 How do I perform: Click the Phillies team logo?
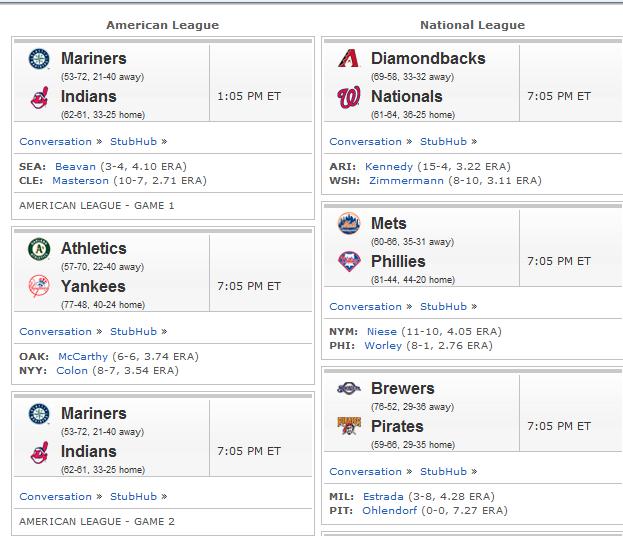[x=349, y=261]
